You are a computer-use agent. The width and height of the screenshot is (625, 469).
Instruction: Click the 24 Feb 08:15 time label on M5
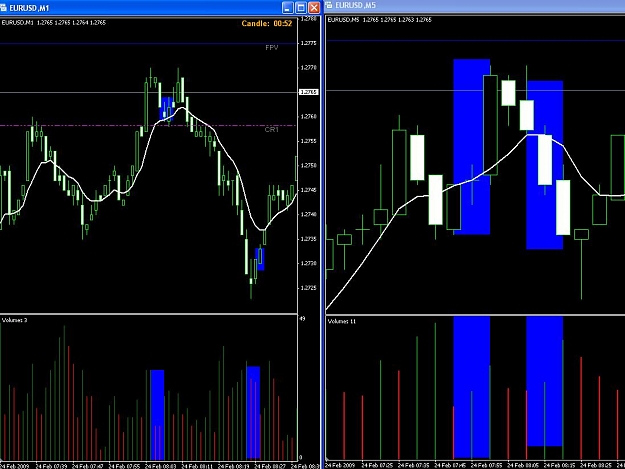pos(559,465)
